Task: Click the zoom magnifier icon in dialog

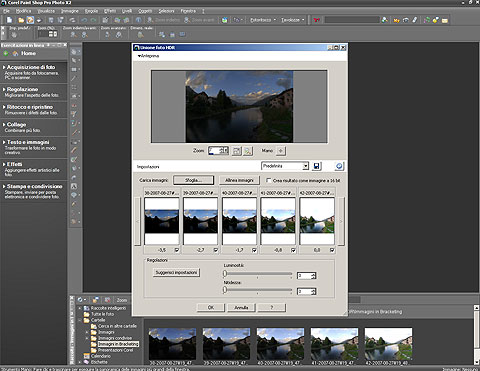Action: pos(247,151)
